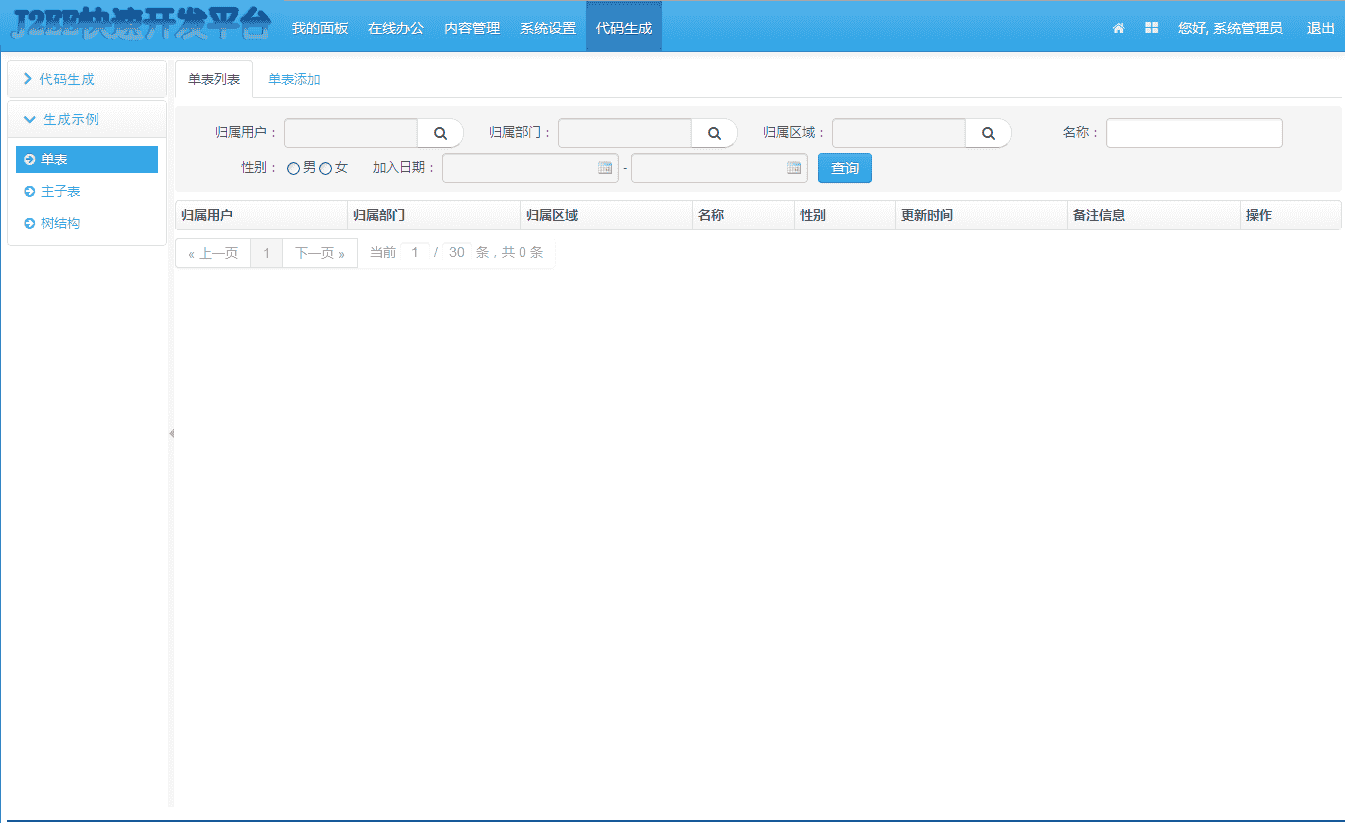Click the 更新时间 column header

click(981, 215)
